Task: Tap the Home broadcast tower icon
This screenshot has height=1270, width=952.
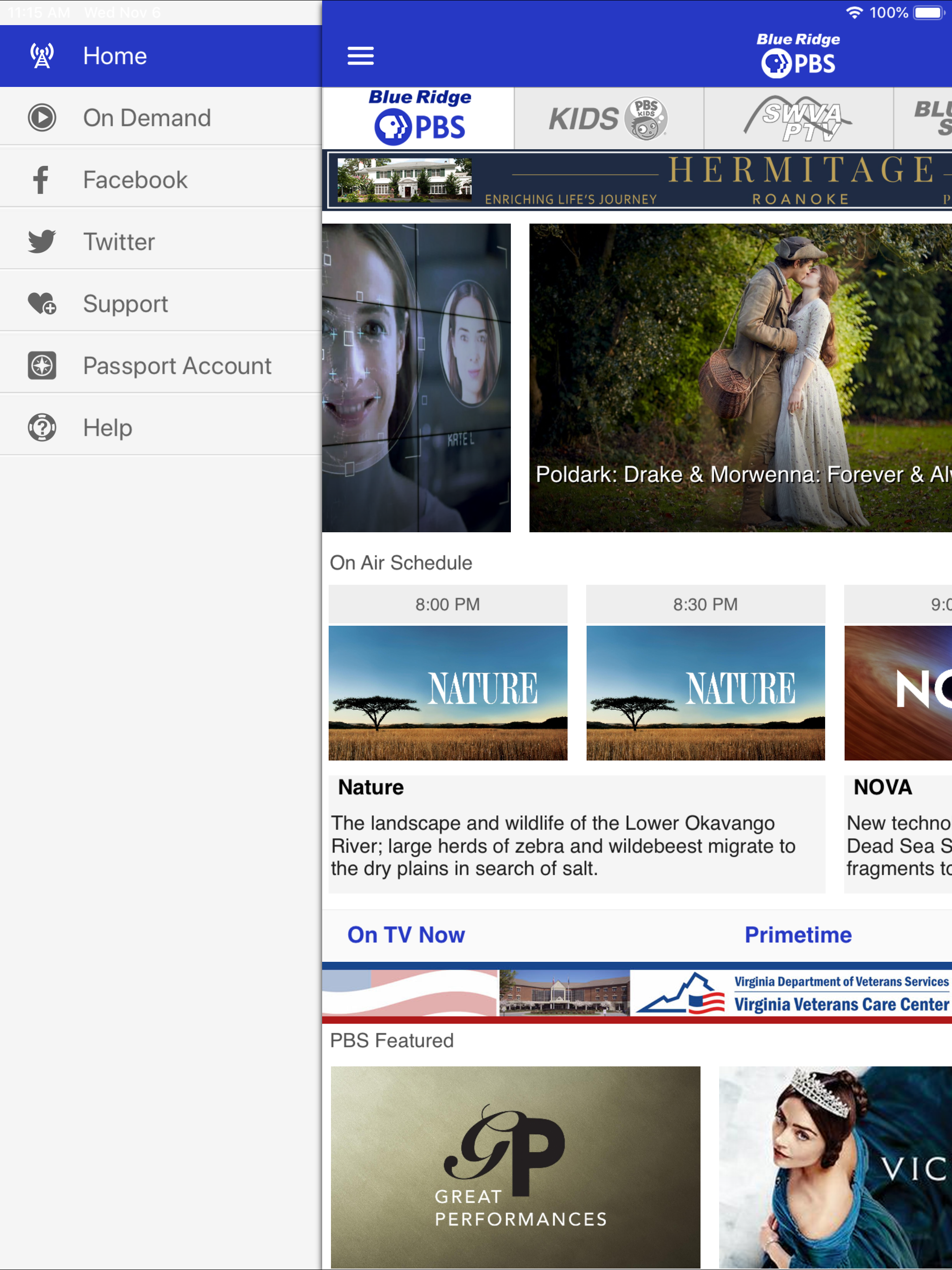Action: tap(42, 56)
